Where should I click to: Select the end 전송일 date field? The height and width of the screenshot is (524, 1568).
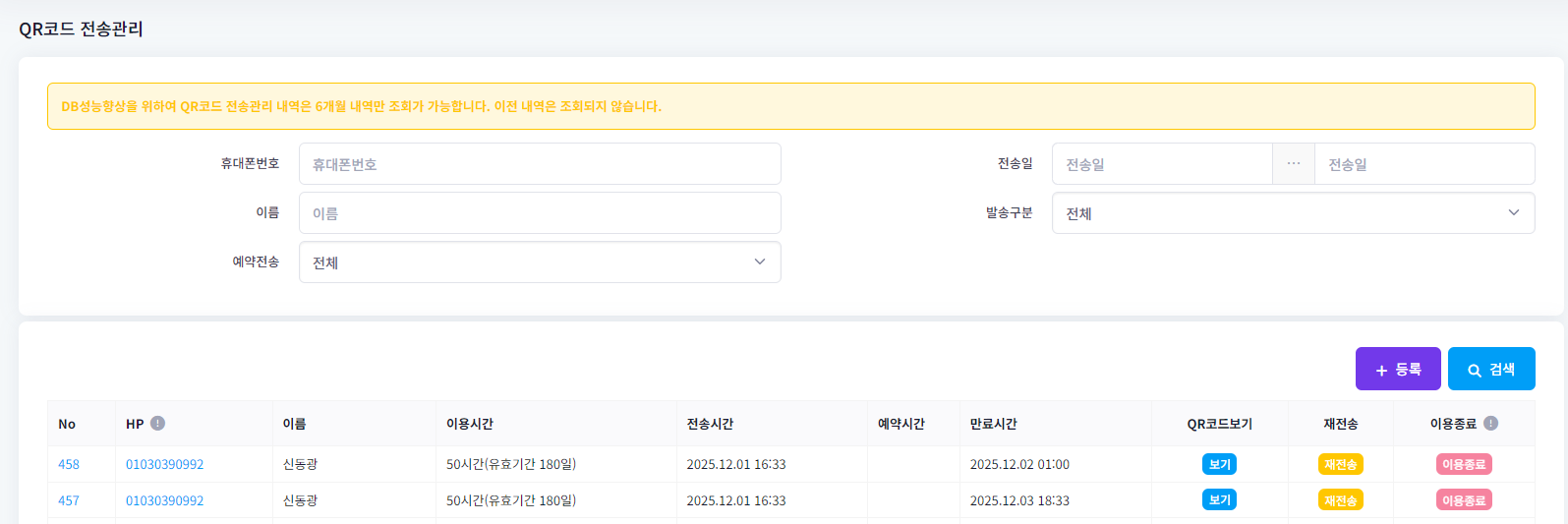[1423, 164]
